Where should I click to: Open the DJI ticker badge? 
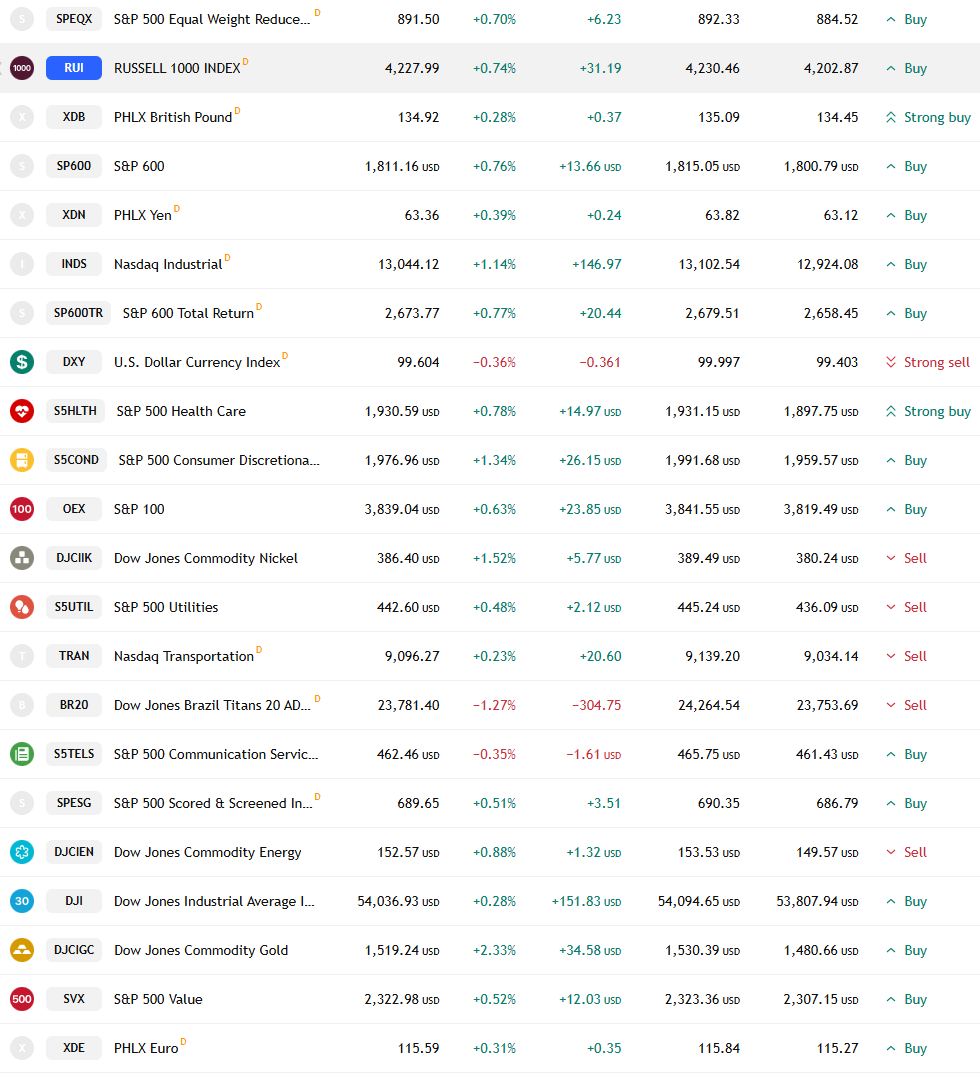click(74, 901)
